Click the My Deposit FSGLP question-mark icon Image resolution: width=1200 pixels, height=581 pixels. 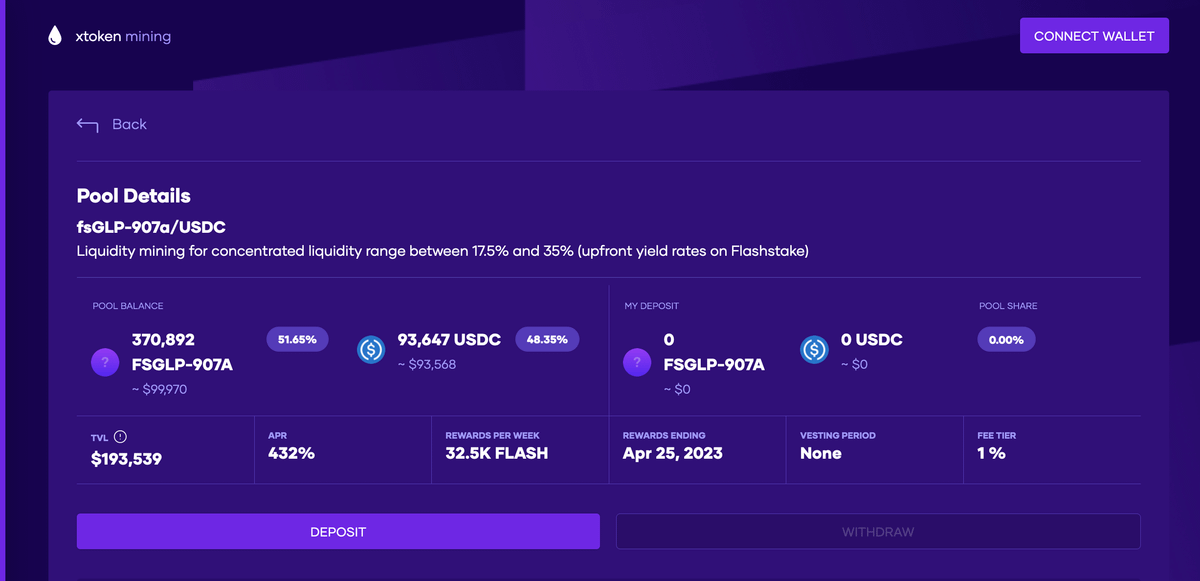click(637, 362)
